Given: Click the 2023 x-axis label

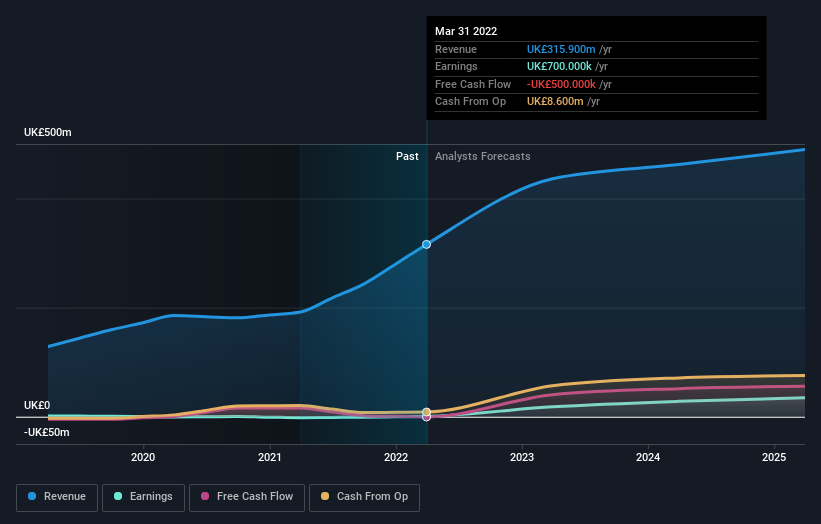Looking at the screenshot, I should pos(522,458).
